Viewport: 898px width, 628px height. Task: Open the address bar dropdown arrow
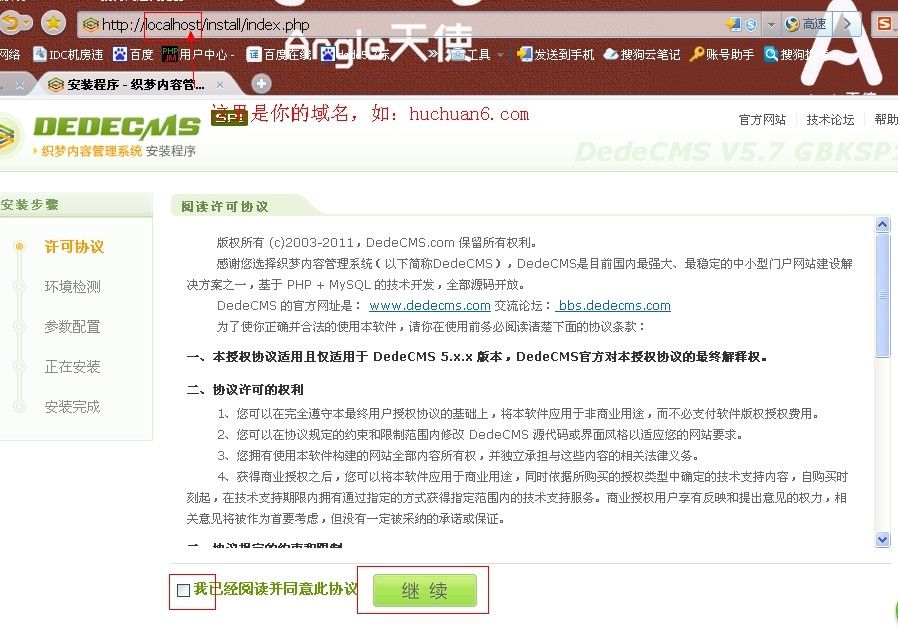pyautogui.click(x=771, y=25)
